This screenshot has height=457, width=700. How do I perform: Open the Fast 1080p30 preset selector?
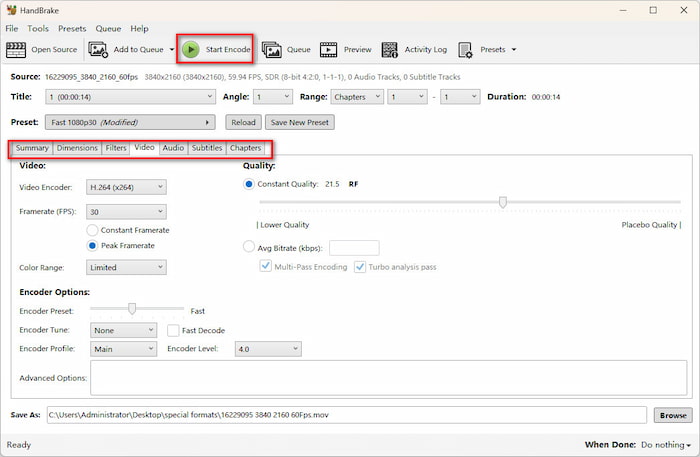[130, 122]
